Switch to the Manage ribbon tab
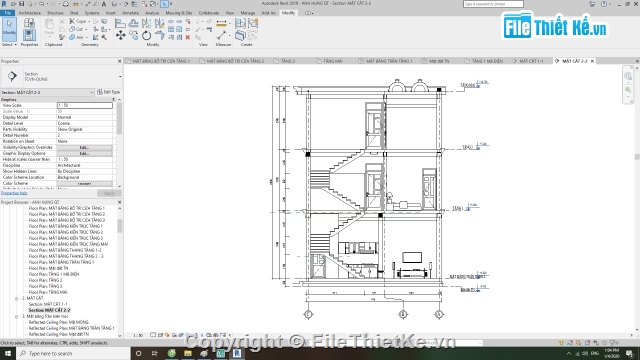Viewport: 640px width, 360px height. 247,13
